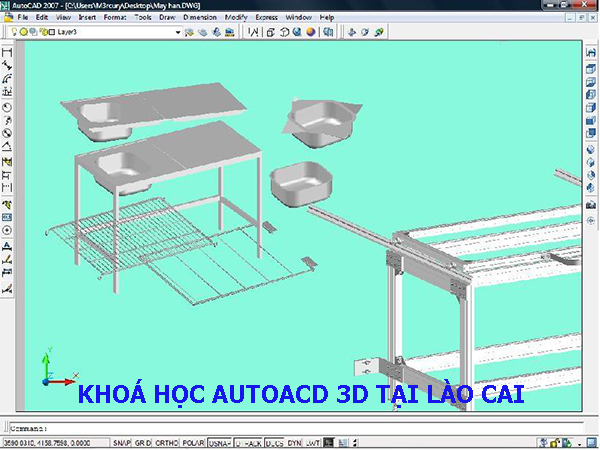
Task: Select the Aligned dimension tool
Action: pos(7,65)
